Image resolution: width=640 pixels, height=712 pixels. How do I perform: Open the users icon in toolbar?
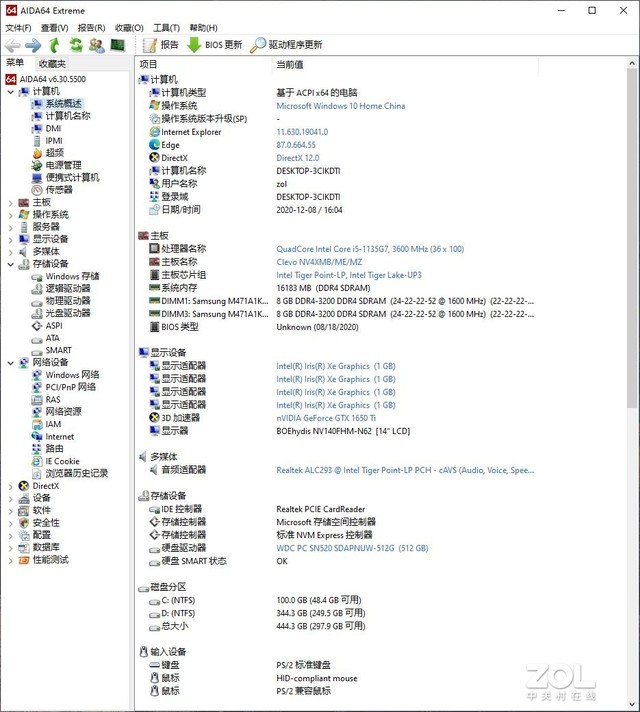tap(97, 45)
